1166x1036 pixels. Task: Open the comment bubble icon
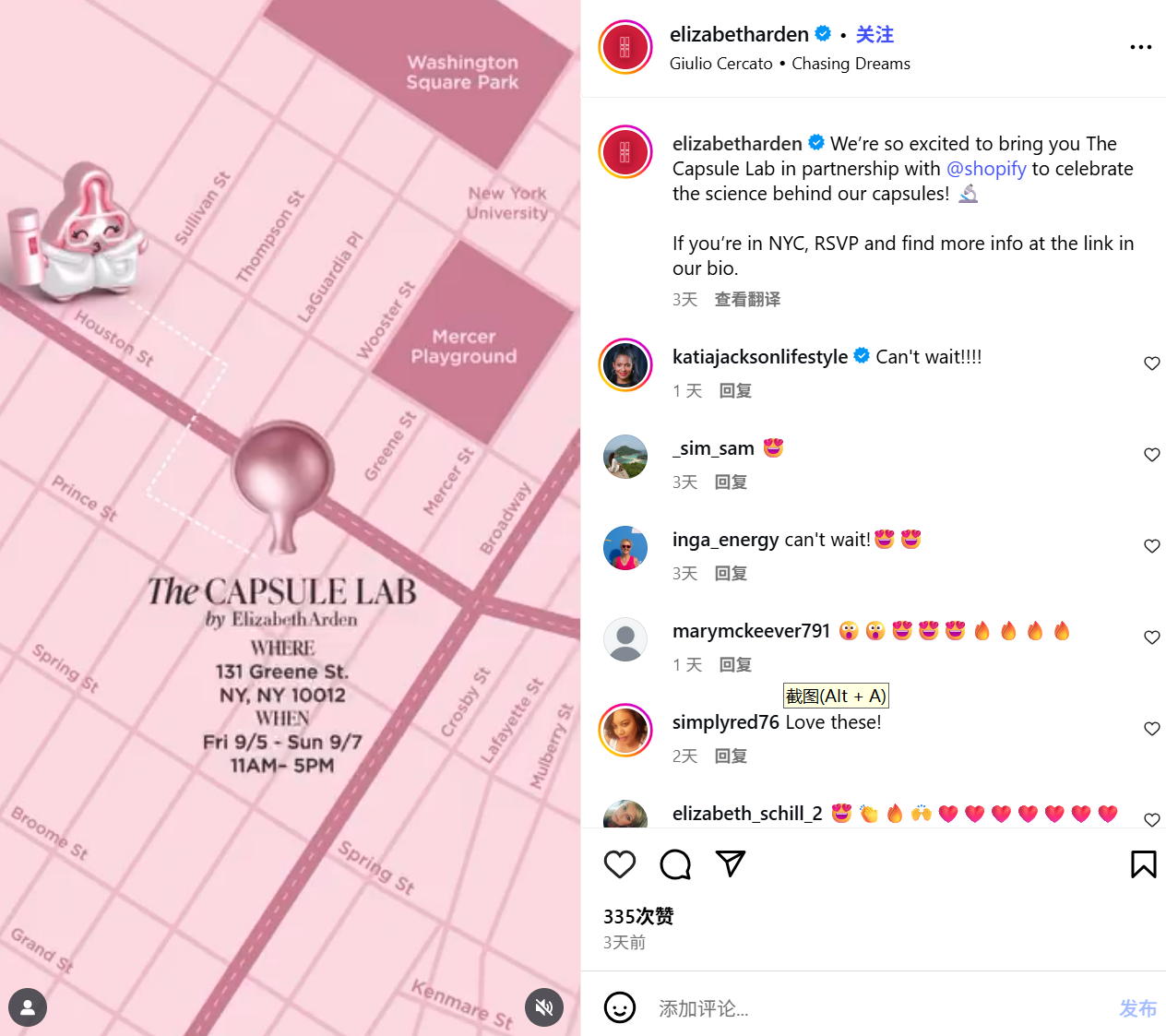[x=675, y=864]
